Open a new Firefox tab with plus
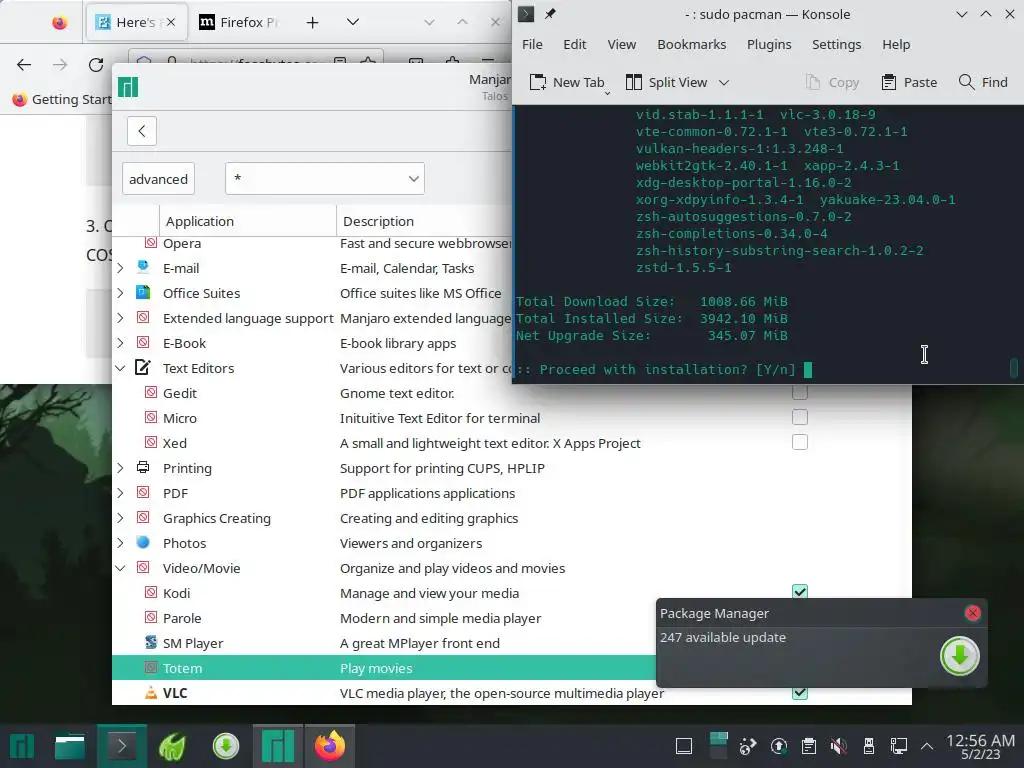The image size is (1024, 768). point(312,23)
